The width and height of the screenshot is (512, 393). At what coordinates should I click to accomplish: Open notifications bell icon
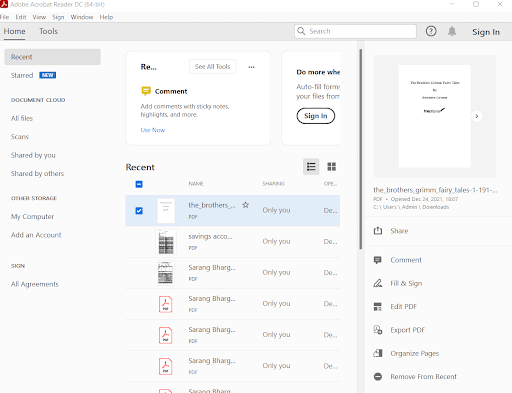(x=452, y=31)
